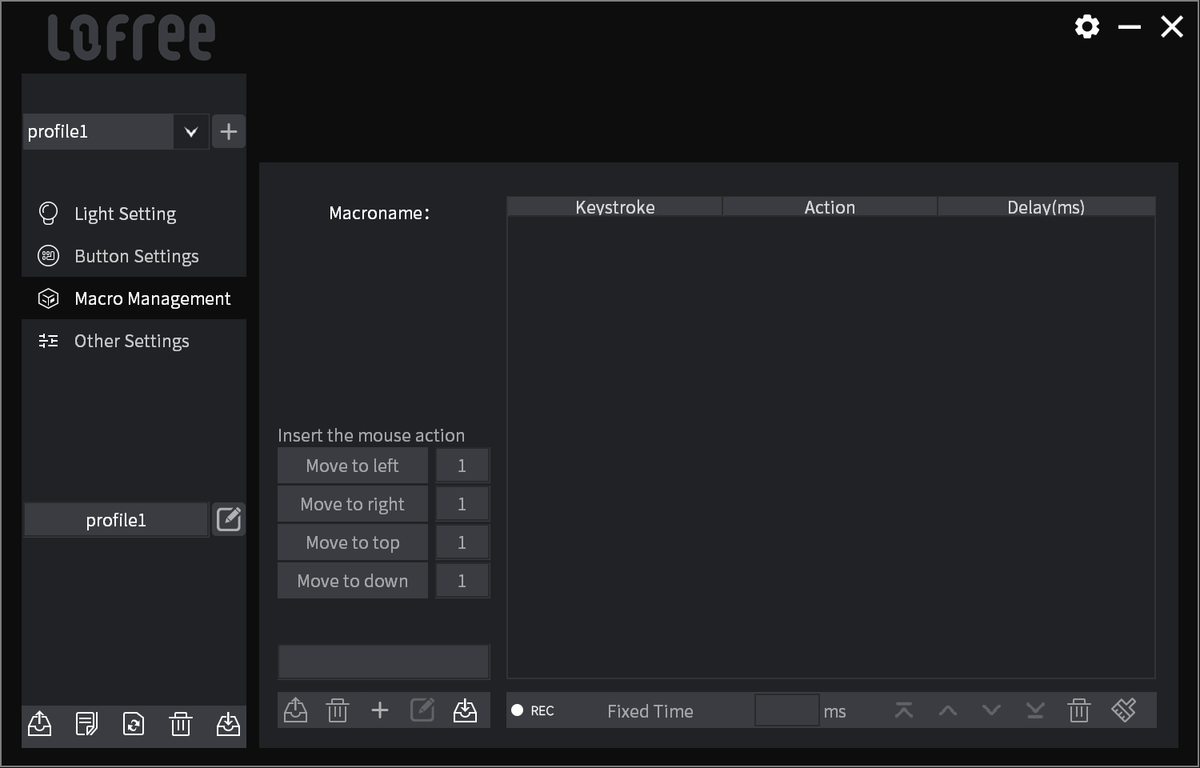Image resolution: width=1200 pixels, height=768 pixels.
Task: Edit macro name with the macro pencil icon
Action: 422,710
